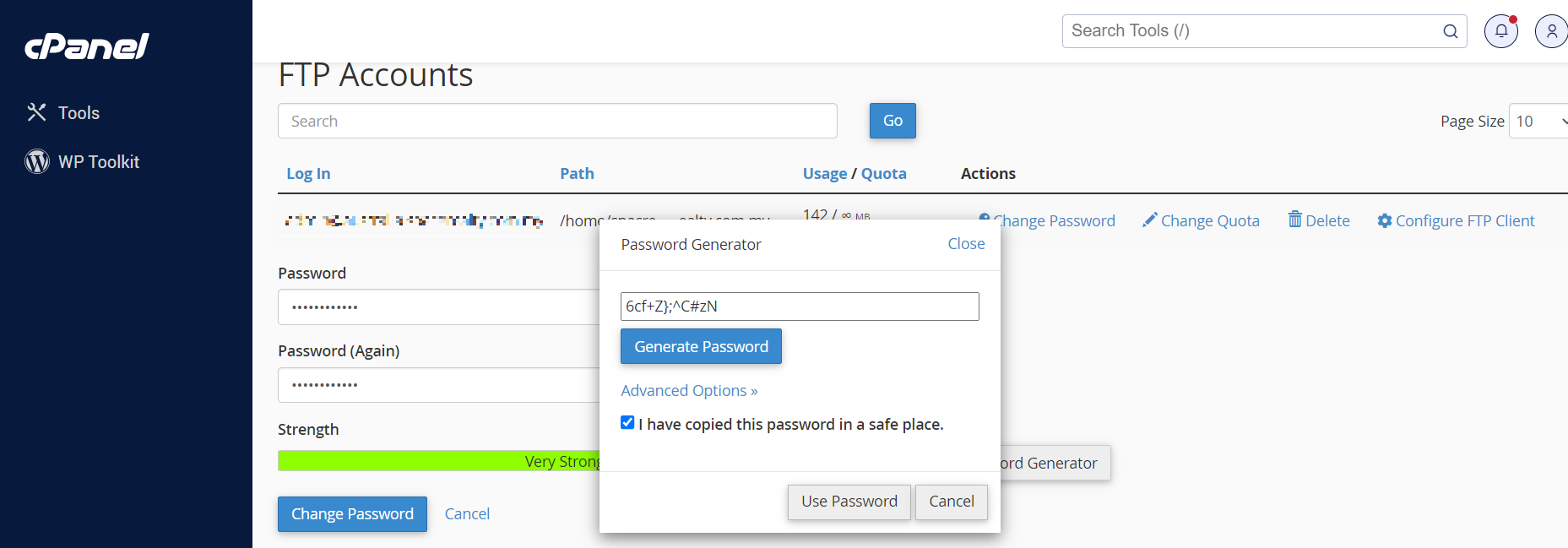
Task: Click the Use Password button
Action: (x=849, y=502)
